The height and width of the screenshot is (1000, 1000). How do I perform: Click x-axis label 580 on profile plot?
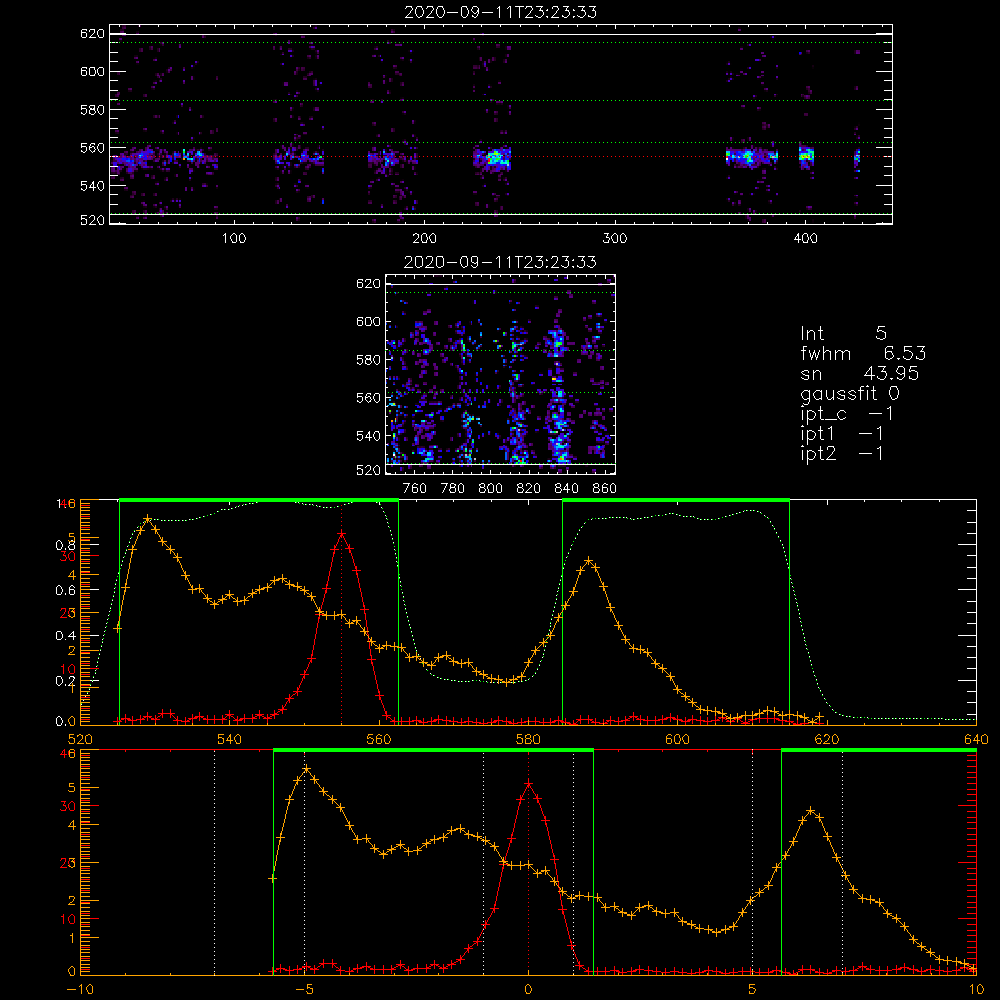(x=528, y=740)
